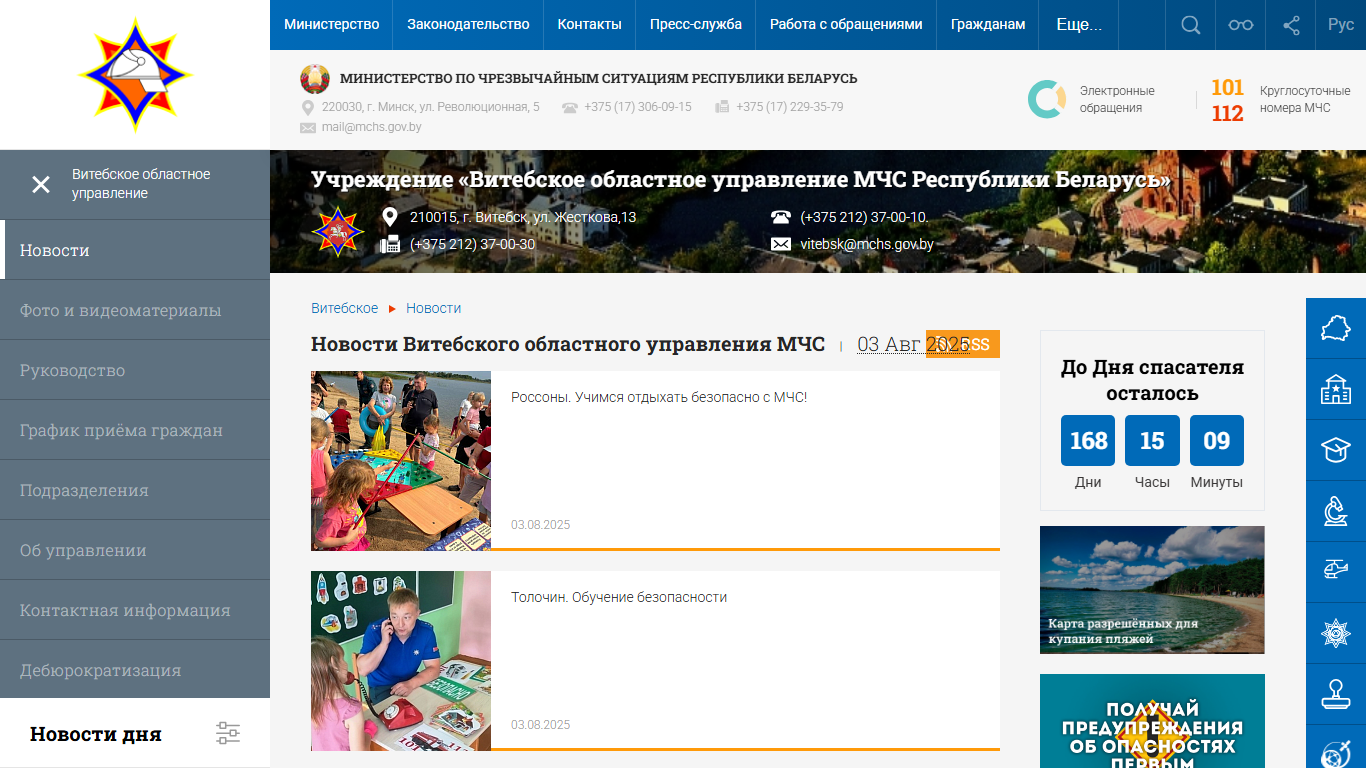Open Работа с обращениями menu

[x=846, y=25]
